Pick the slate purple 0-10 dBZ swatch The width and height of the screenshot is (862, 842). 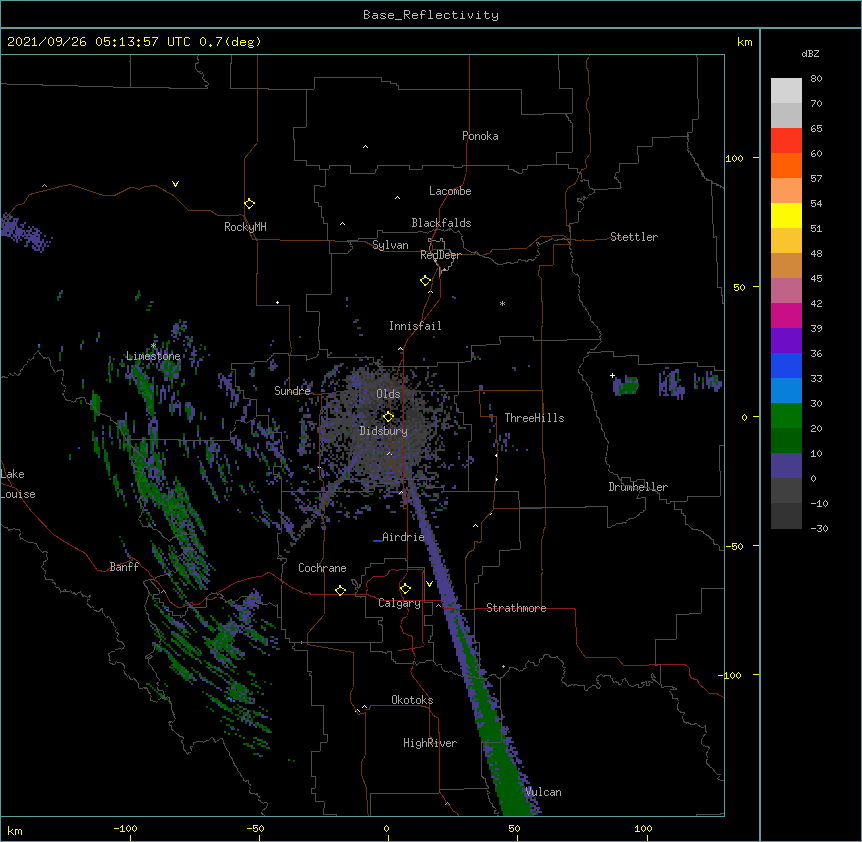pyautogui.click(x=786, y=466)
